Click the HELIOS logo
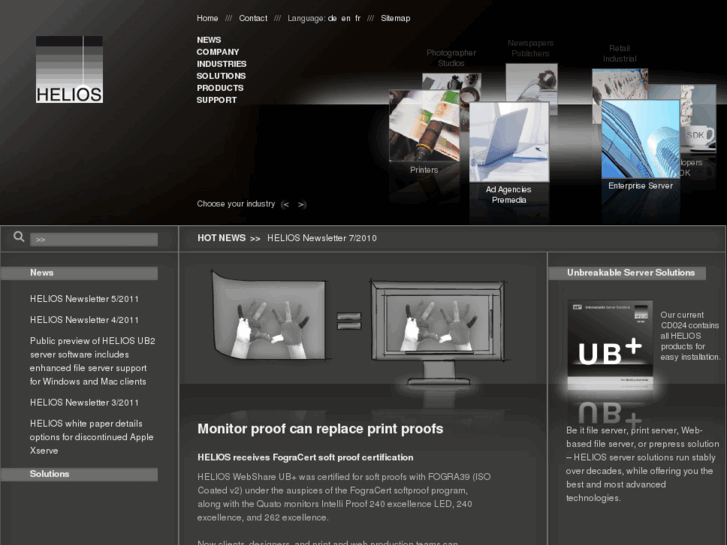The width and height of the screenshot is (727, 545). click(70, 70)
